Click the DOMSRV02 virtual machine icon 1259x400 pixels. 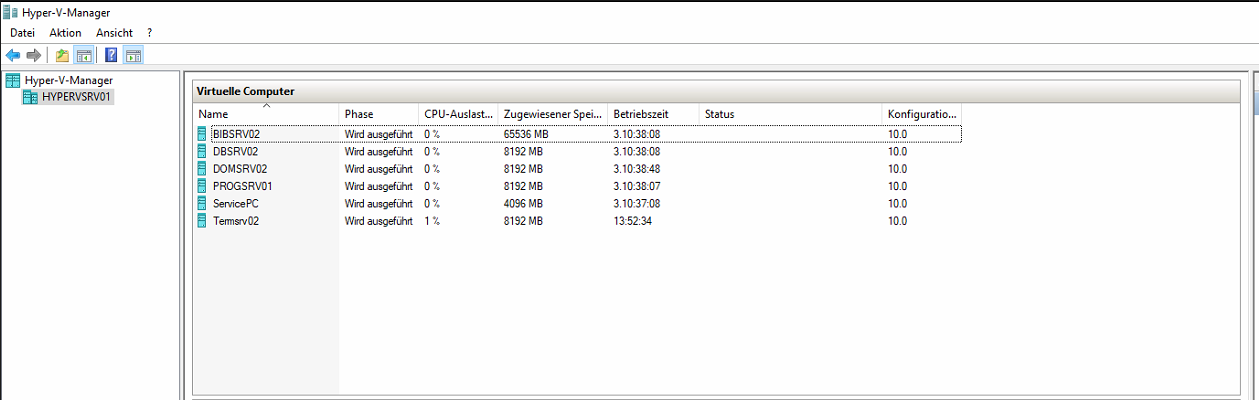pos(203,168)
